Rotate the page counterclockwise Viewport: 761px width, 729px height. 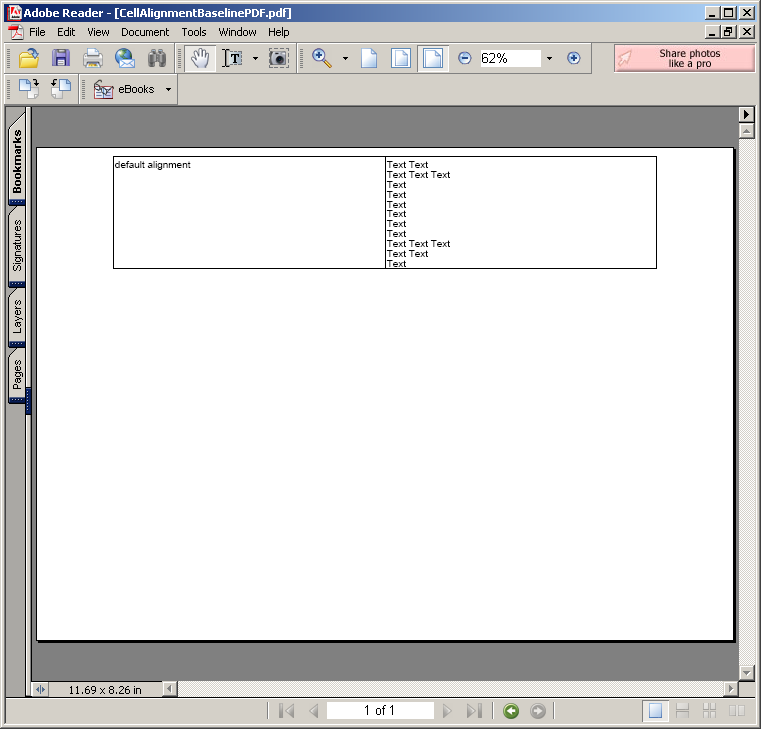click(x=61, y=89)
